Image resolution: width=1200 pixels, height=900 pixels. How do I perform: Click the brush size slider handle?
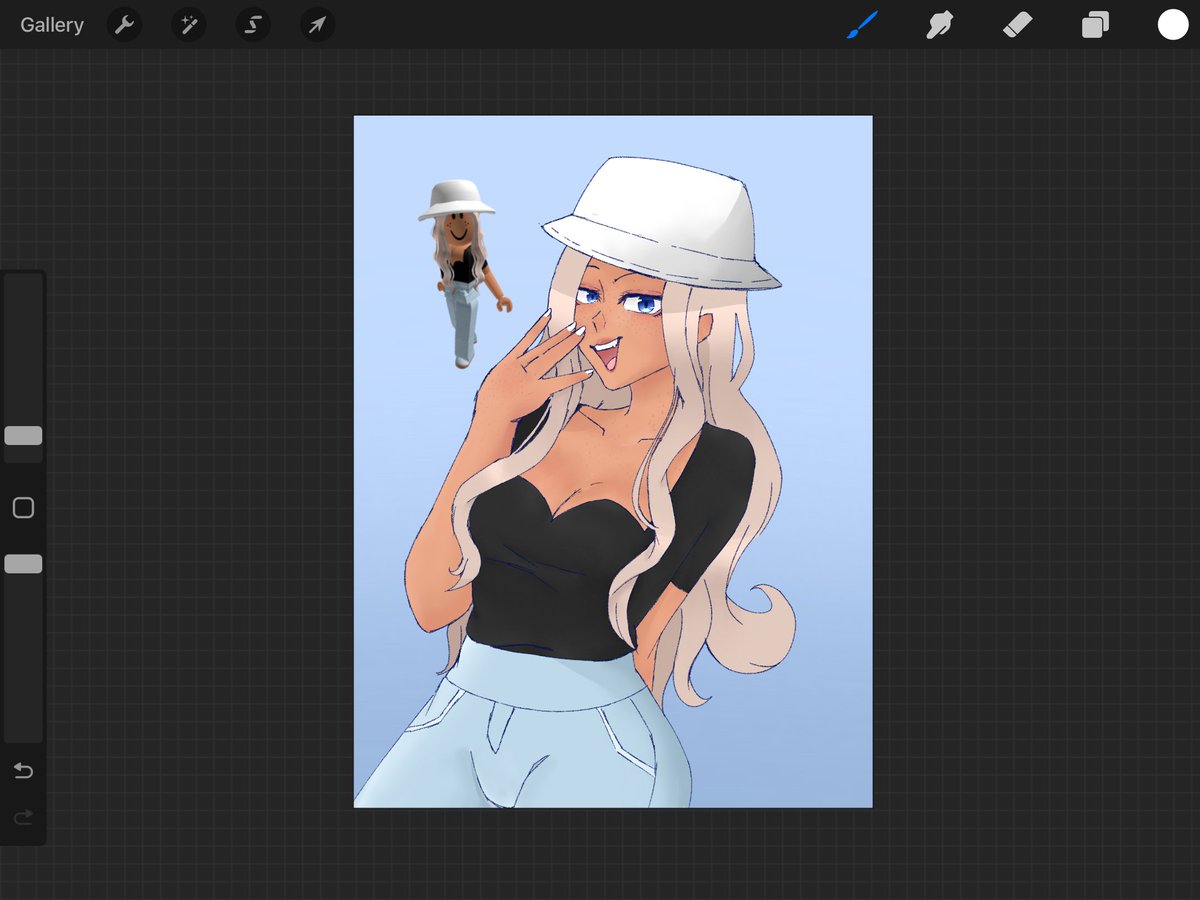[23, 436]
